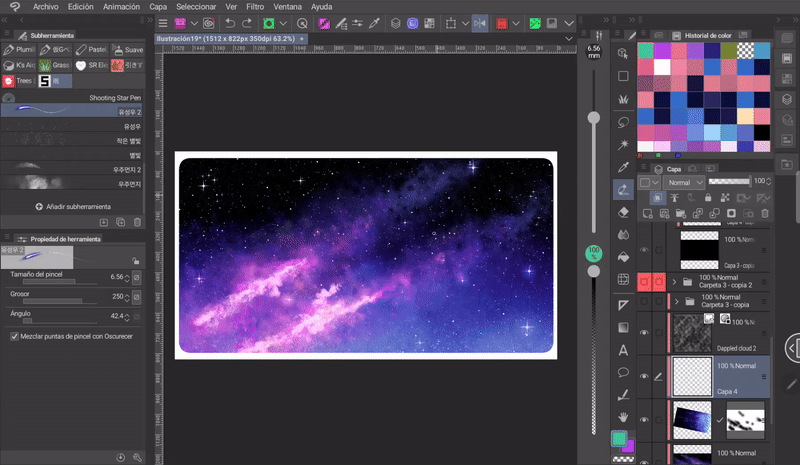Expand the 'Carpeta 3 - copia' layer folder
Screen dimensions: 800x465
(x=677, y=301)
